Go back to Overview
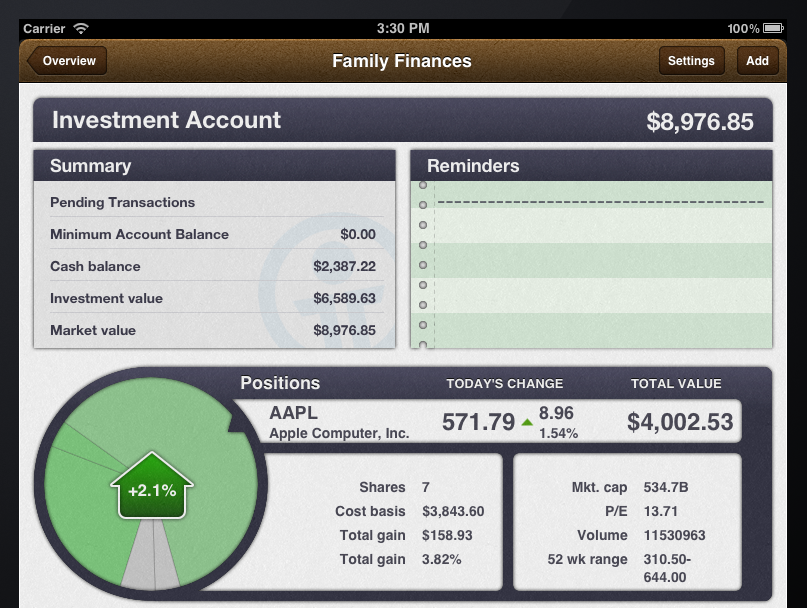Image resolution: width=807 pixels, height=608 pixels. [x=67, y=61]
